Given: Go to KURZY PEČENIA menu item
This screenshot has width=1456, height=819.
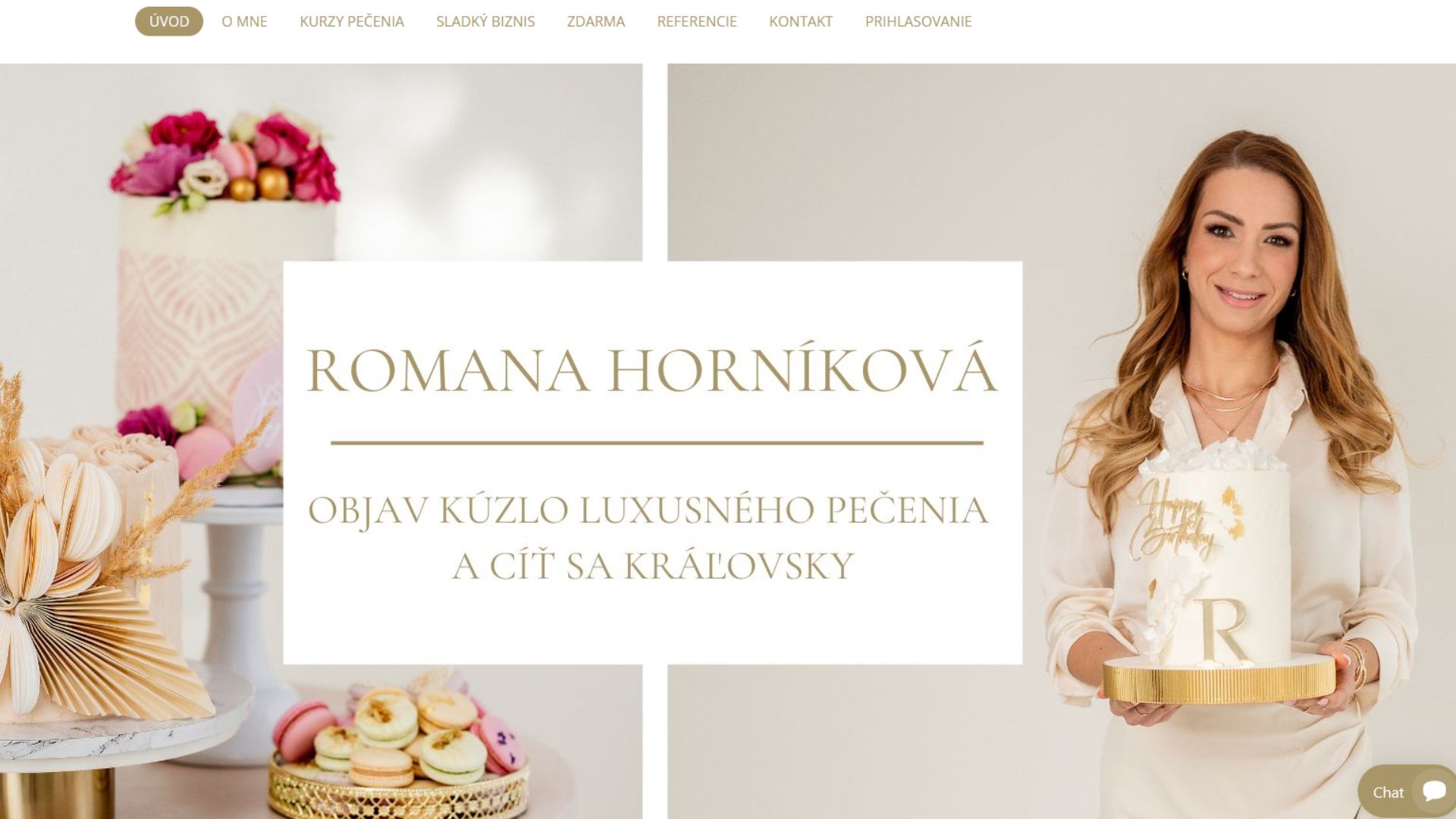Looking at the screenshot, I should coord(352,21).
